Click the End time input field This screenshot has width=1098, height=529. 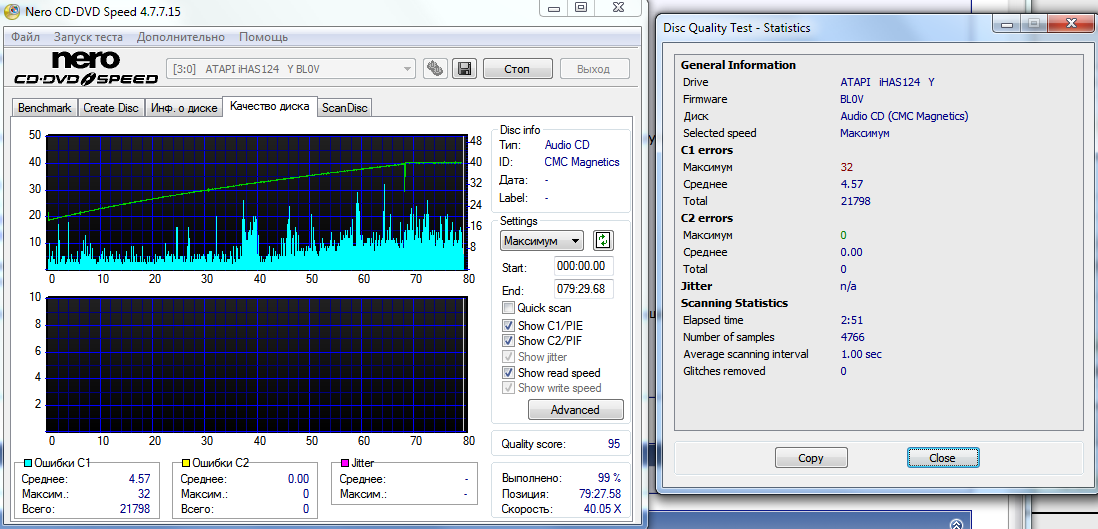click(x=583, y=289)
